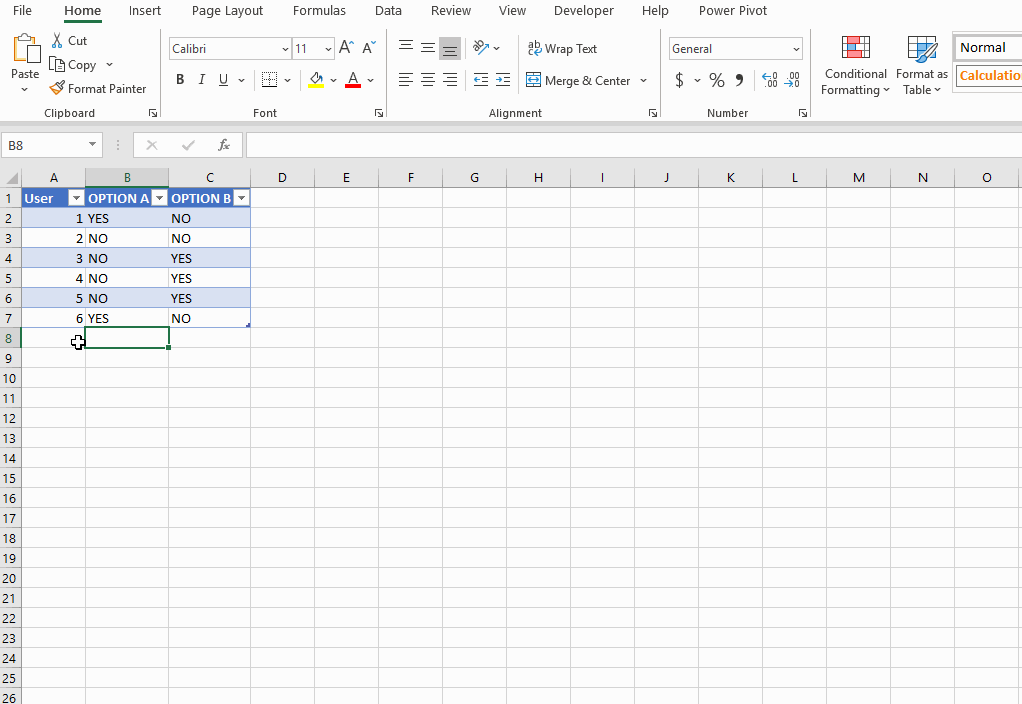Viewport: 1022px width, 704px height.
Task: Apply italic formatting
Action: click(x=201, y=80)
